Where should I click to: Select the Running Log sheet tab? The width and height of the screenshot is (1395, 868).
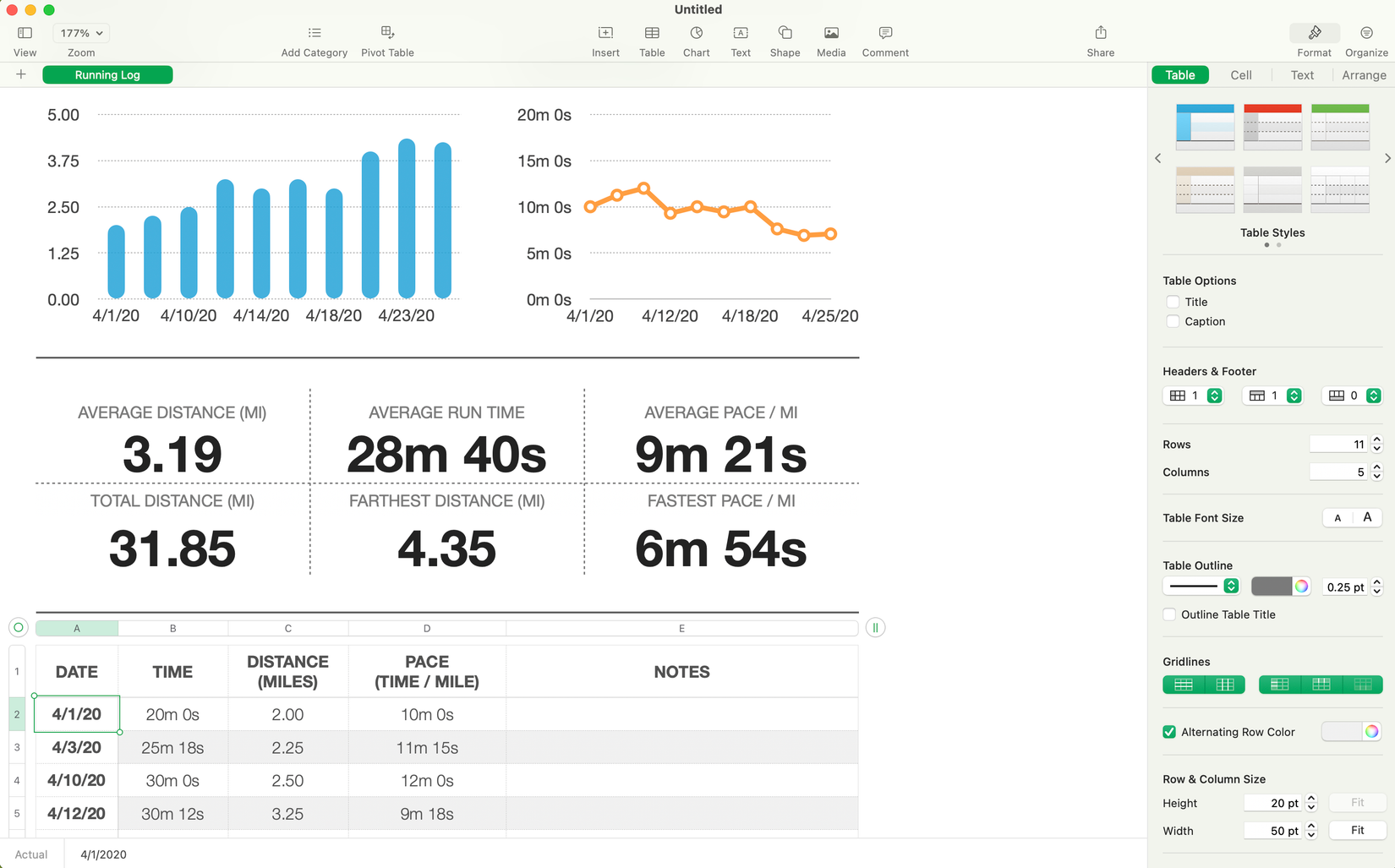coord(107,74)
